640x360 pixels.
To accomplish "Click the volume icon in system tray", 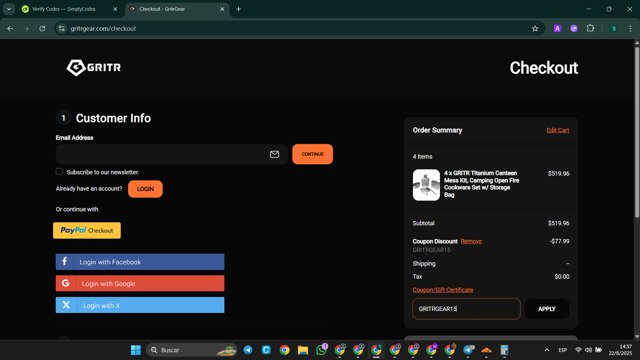I will click(588, 350).
